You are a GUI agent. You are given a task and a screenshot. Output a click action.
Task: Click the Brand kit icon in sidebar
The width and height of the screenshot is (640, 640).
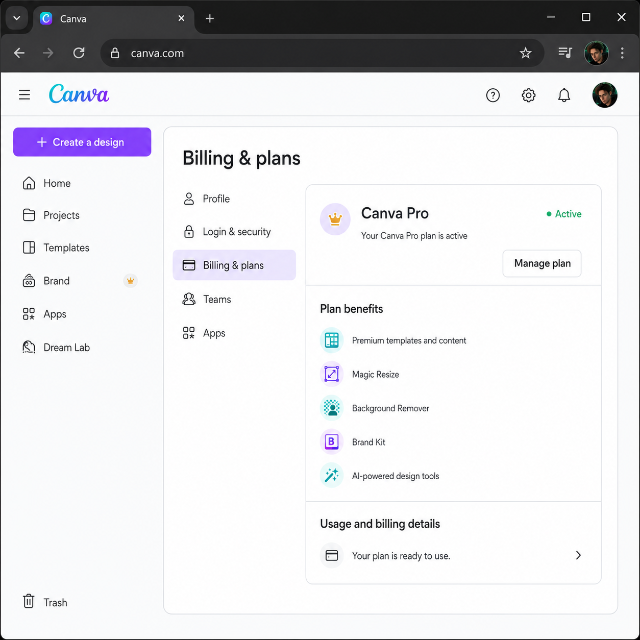point(29,281)
